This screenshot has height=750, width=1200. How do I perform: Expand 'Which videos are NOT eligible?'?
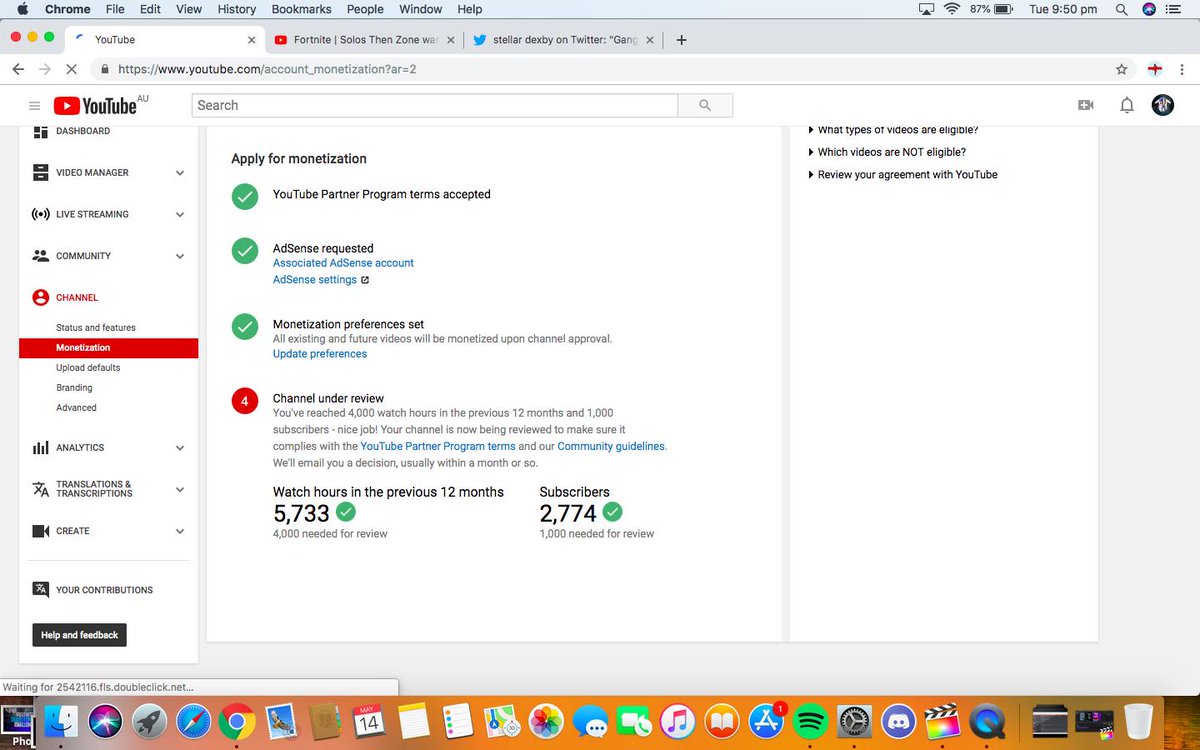tap(886, 152)
